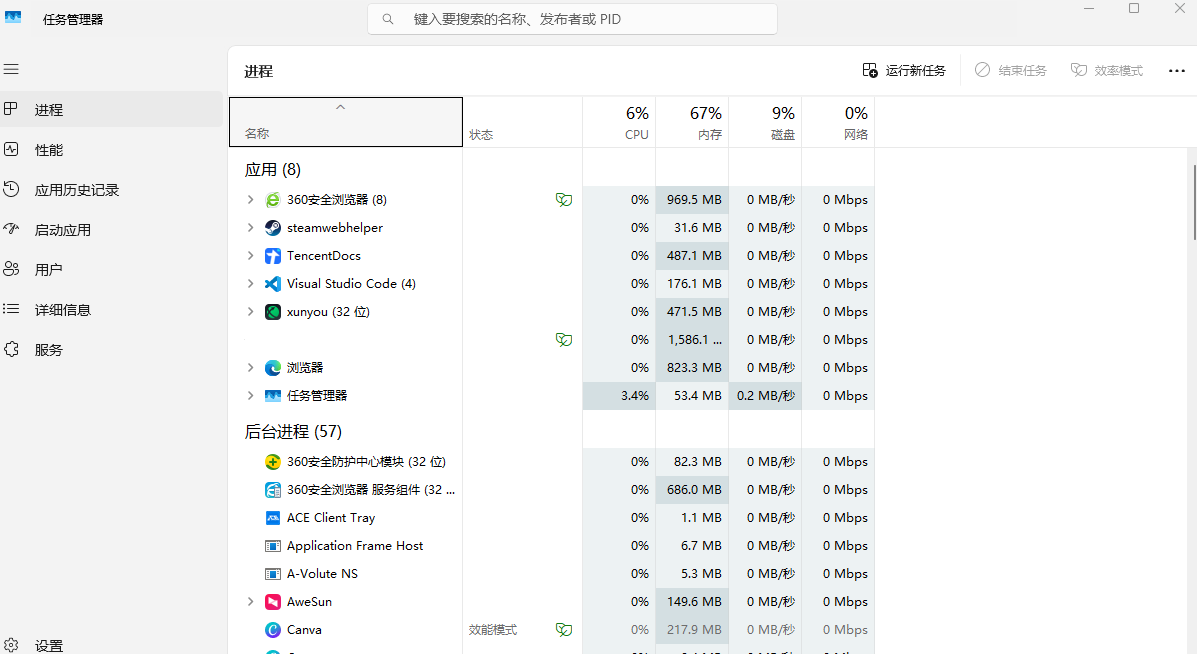The height and width of the screenshot is (654, 1197).
Task: Switch to 启动应用 page
Action: click(x=62, y=230)
